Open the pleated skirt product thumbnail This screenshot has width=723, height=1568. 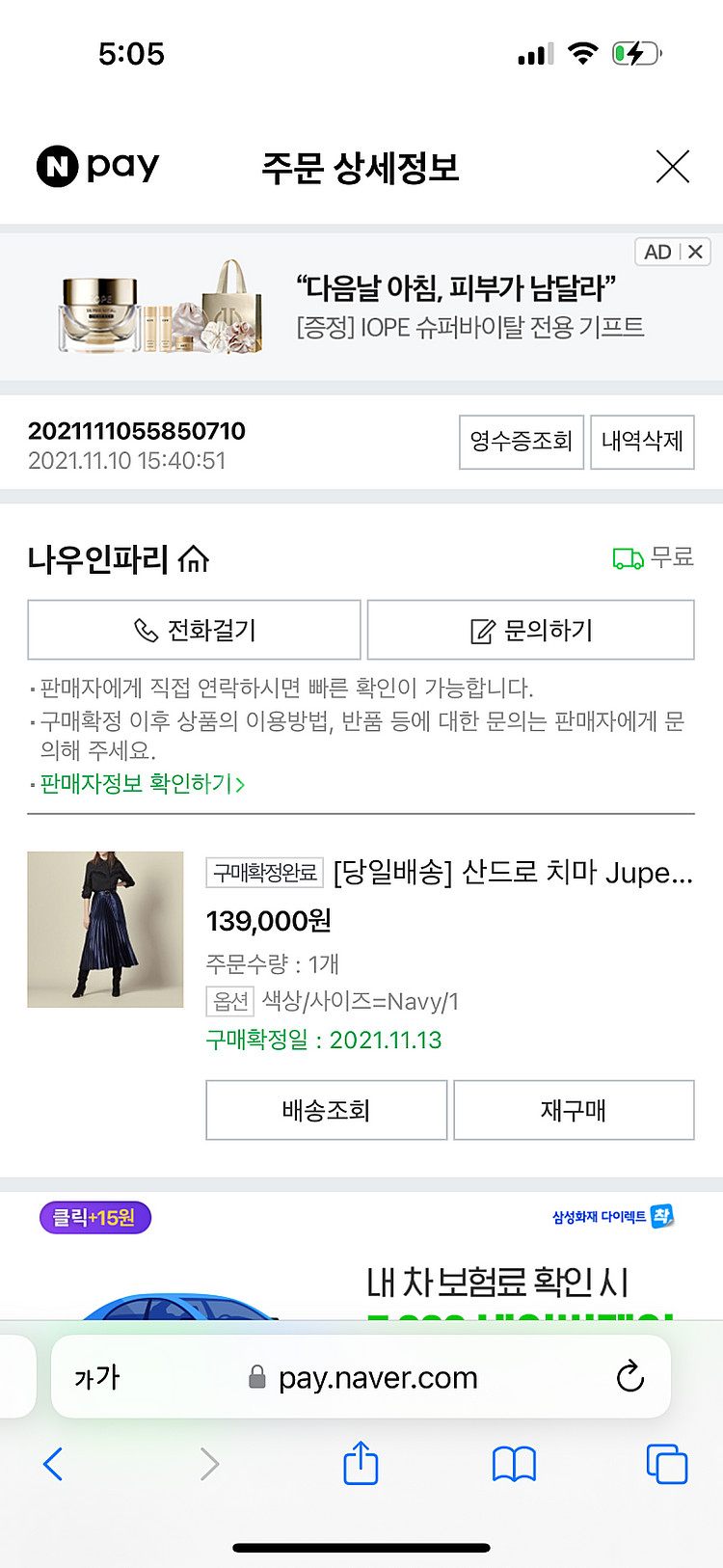pyautogui.click(x=105, y=930)
